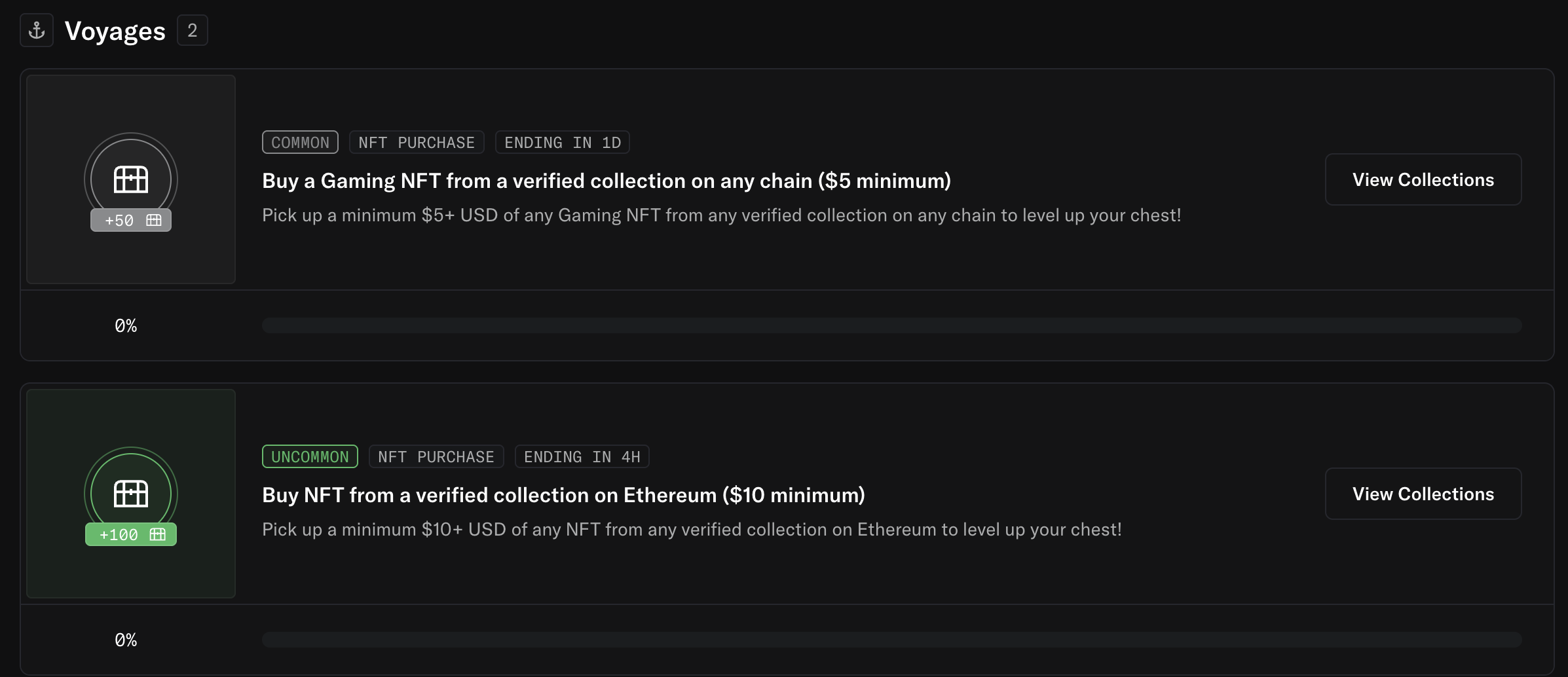
Task: Click the Voyages section heading
Action: [x=115, y=31]
